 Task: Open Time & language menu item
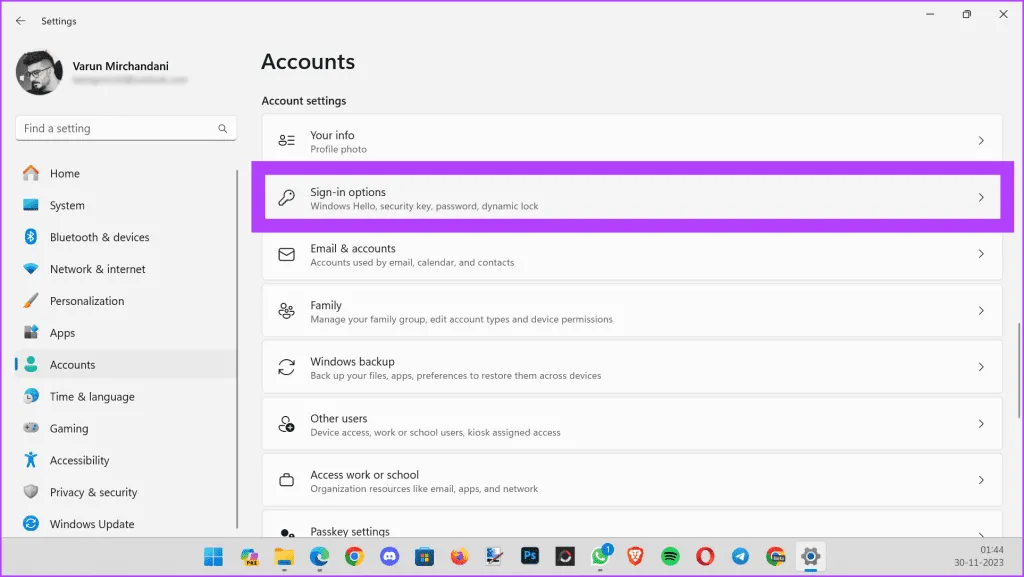point(92,396)
